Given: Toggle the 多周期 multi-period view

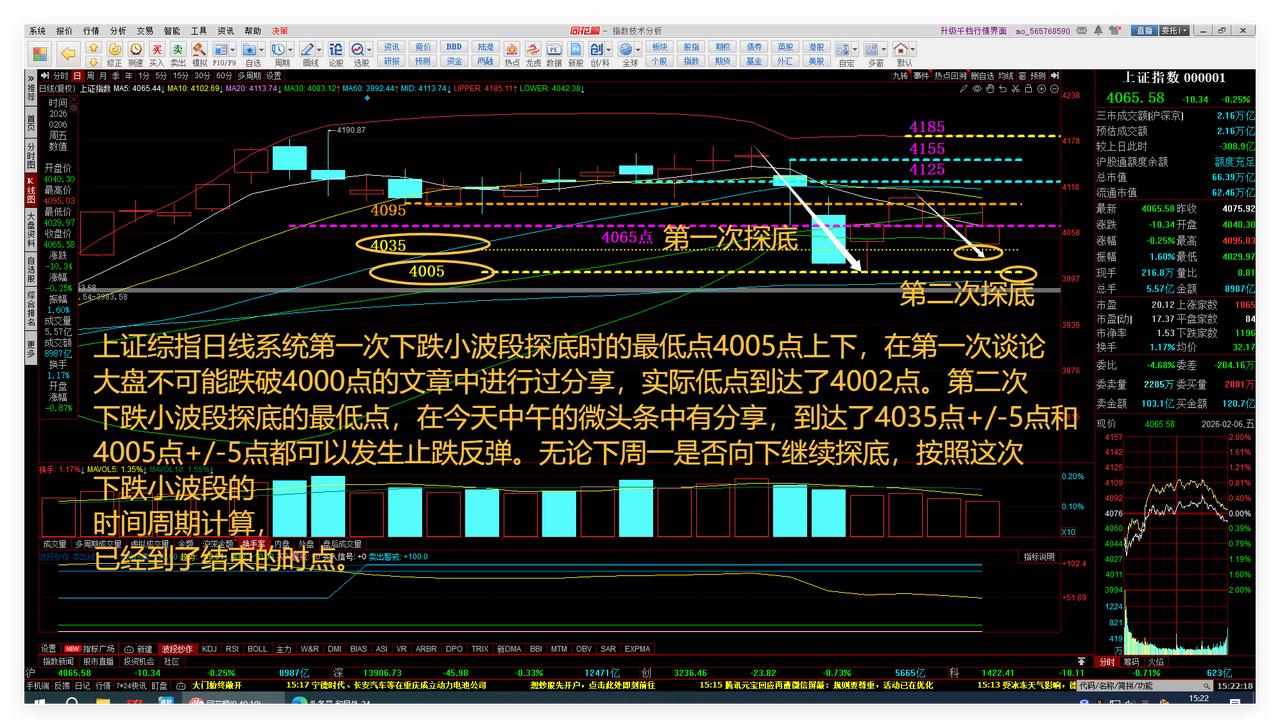Looking at the screenshot, I should 249,76.
